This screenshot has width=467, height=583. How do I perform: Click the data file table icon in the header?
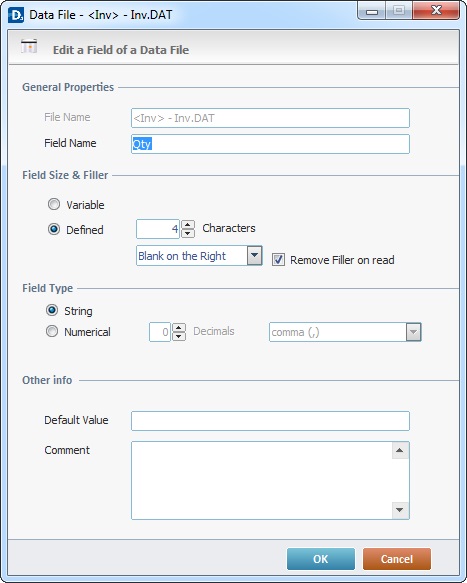click(29, 46)
